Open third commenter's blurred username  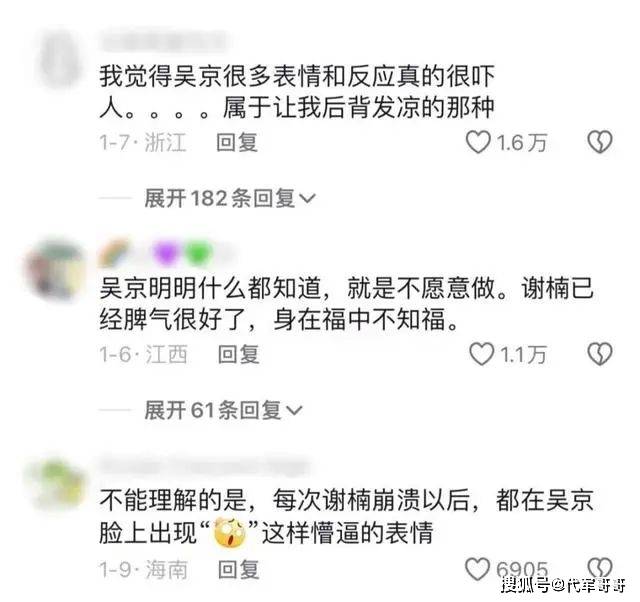(204, 466)
